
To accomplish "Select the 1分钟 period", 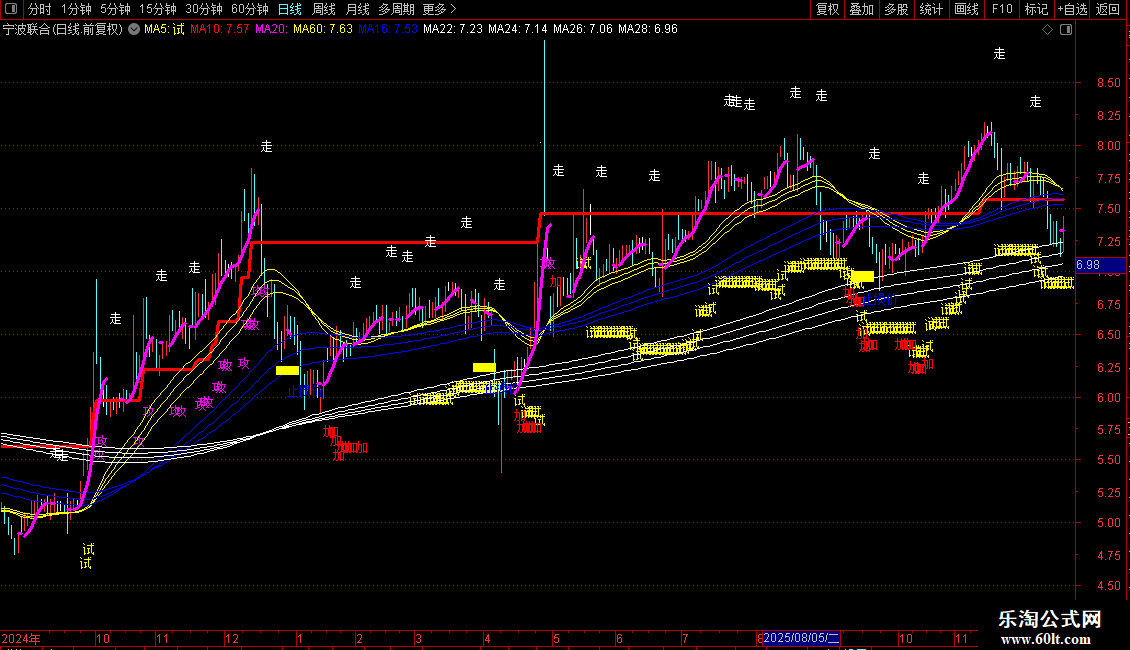I will pyautogui.click(x=76, y=9).
